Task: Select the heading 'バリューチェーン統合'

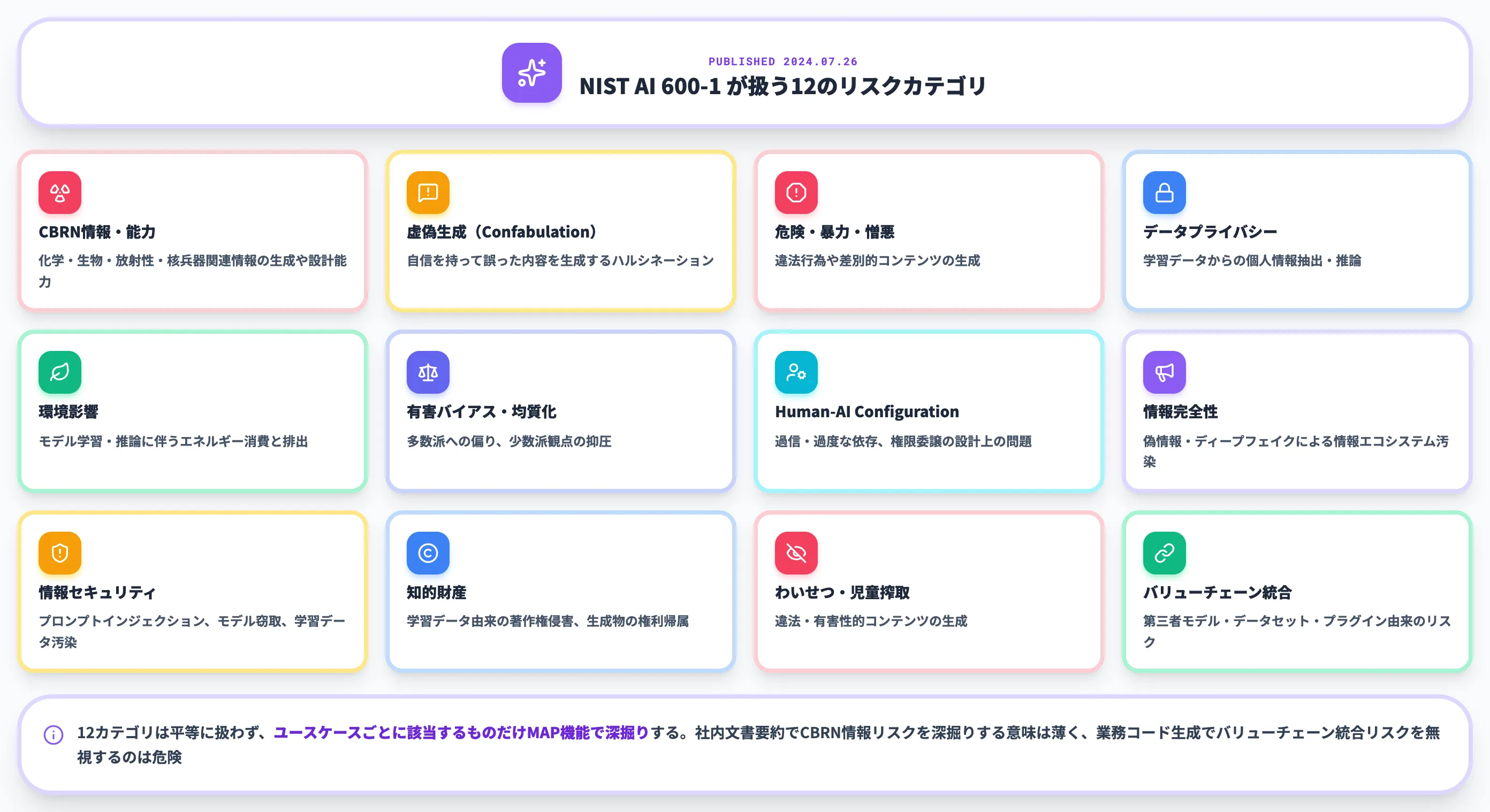Action: click(1217, 592)
